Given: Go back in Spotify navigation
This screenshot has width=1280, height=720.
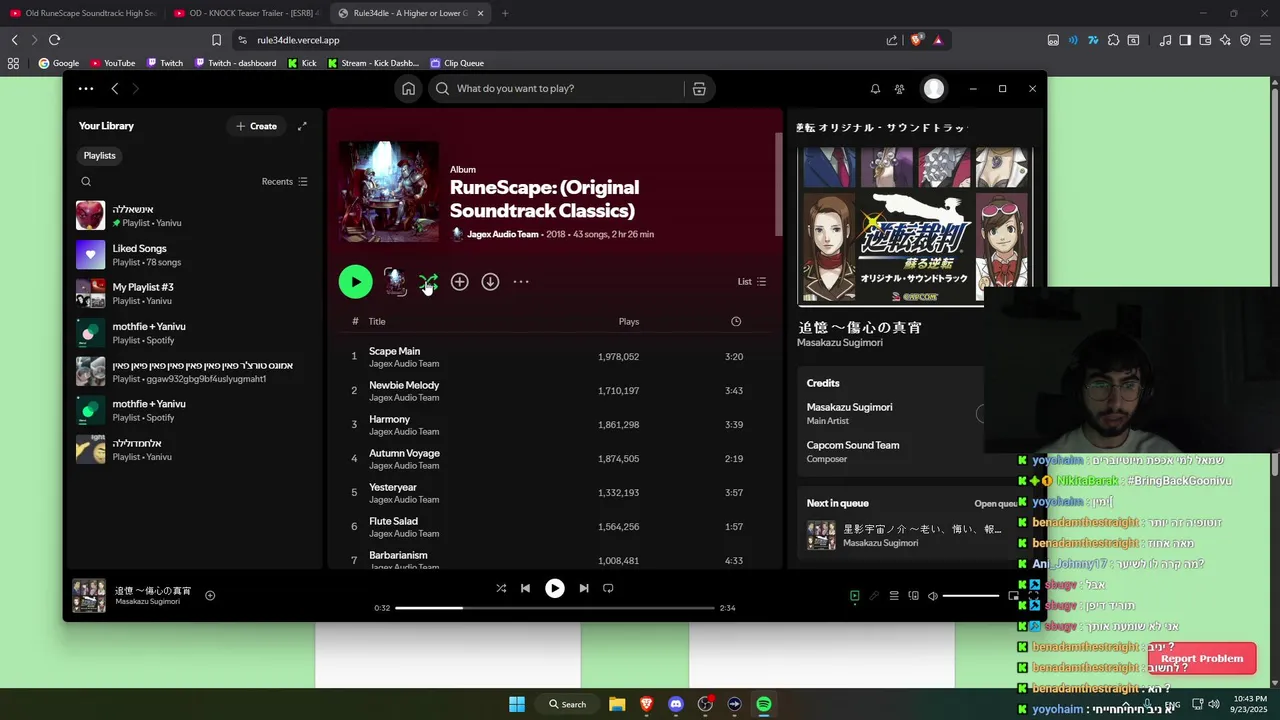Looking at the screenshot, I should (x=115, y=89).
